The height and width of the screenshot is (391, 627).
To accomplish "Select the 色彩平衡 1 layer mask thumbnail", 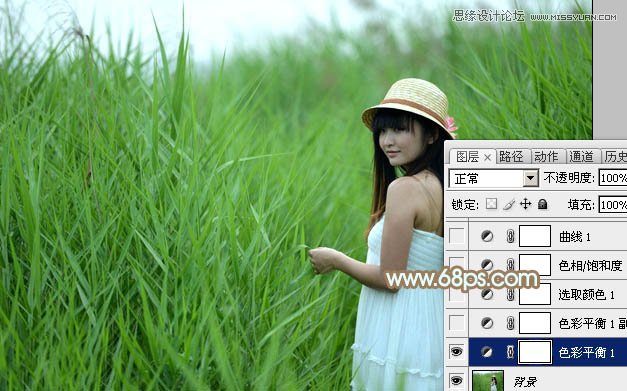I will [535, 352].
